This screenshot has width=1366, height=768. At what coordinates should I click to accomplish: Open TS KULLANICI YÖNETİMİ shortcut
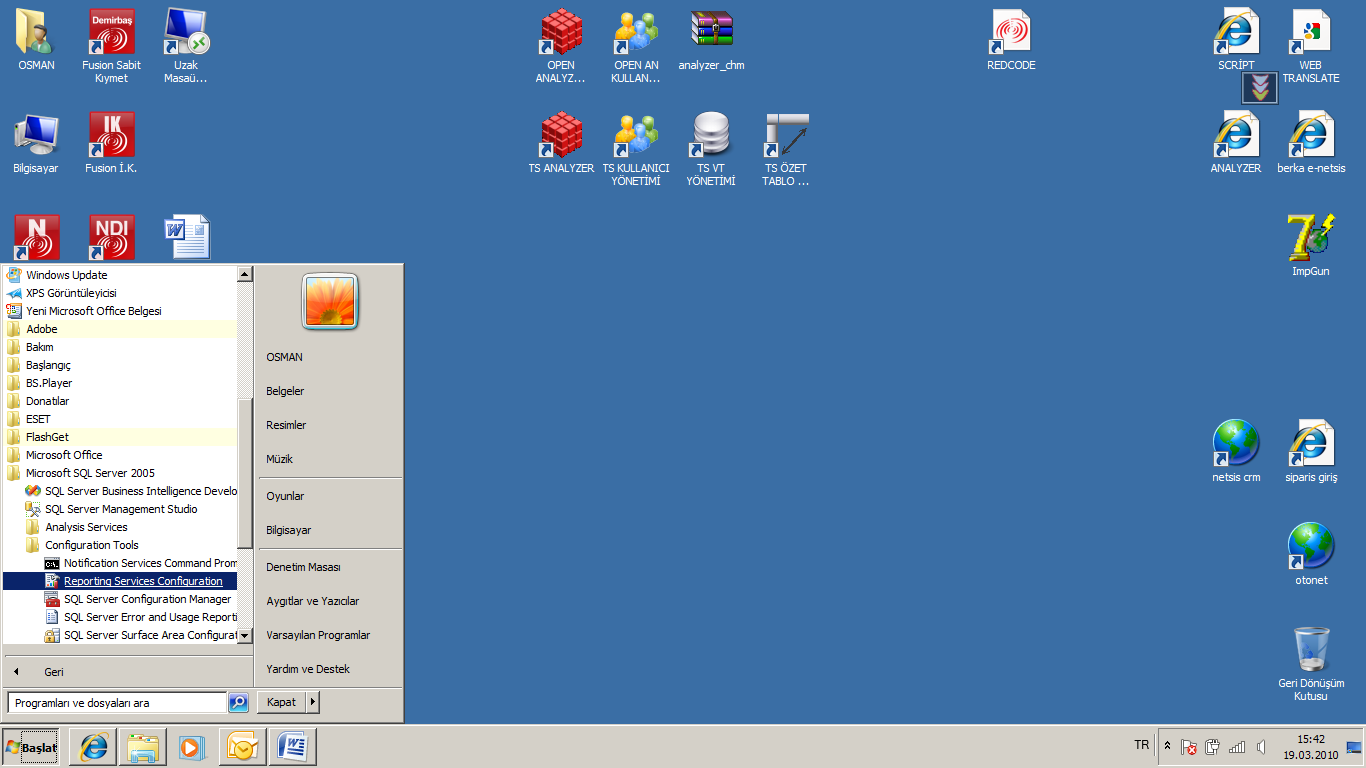click(x=636, y=135)
